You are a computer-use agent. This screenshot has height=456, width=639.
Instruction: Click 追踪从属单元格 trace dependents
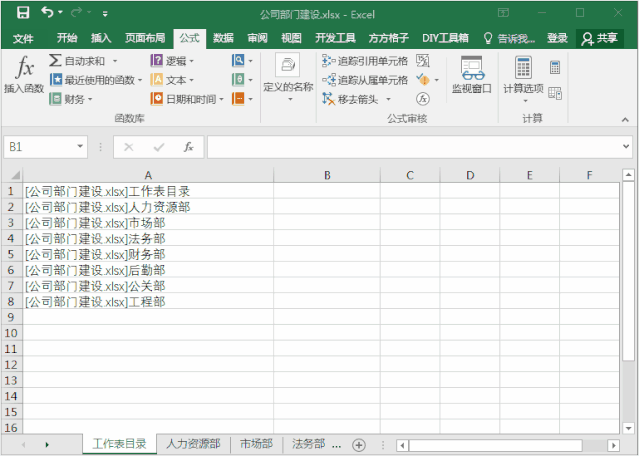pos(365,80)
